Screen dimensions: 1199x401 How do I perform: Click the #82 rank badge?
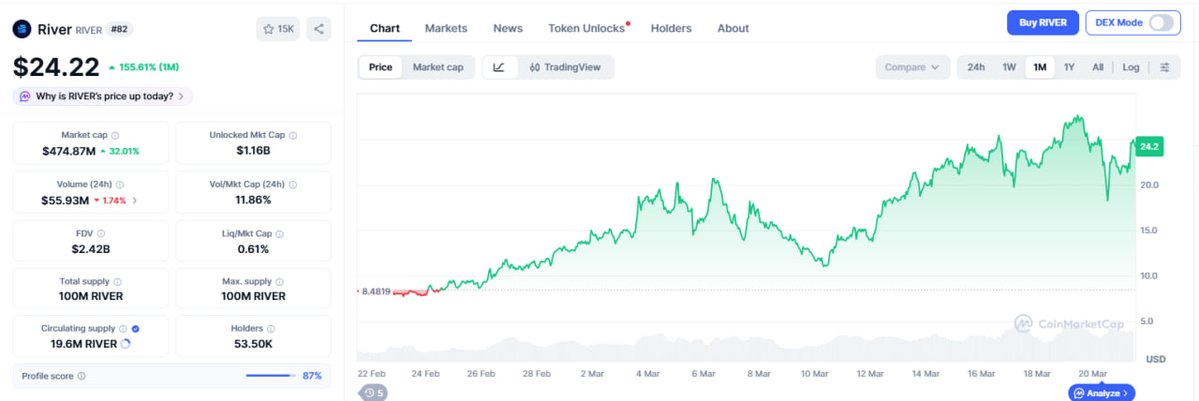tap(119, 29)
